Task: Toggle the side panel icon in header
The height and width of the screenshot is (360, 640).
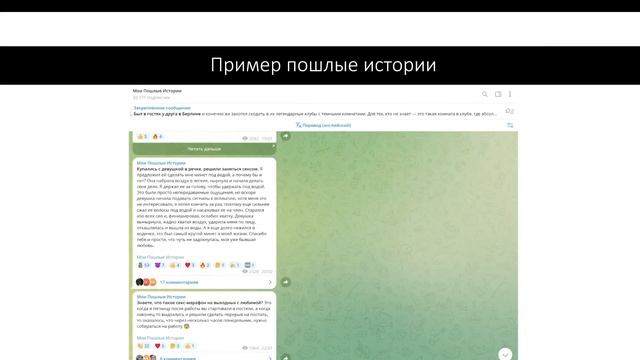Action: click(498, 94)
